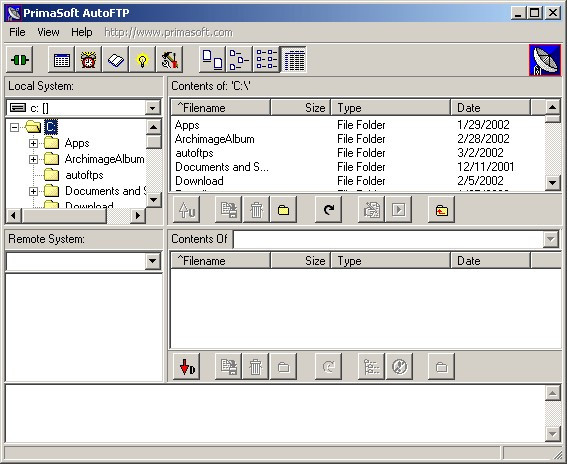Expand the Apps folder node
567x464 pixels.
click(x=33, y=143)
